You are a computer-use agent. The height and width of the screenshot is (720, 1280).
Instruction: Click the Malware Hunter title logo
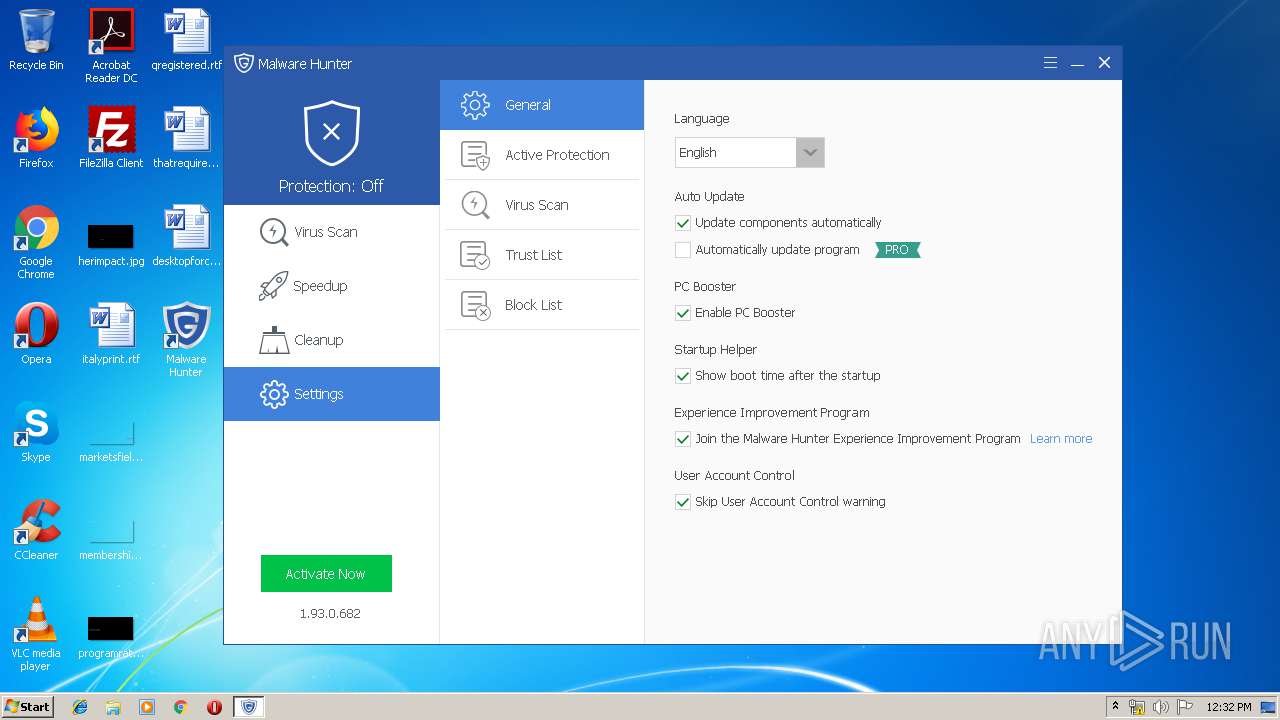(244, 63)
